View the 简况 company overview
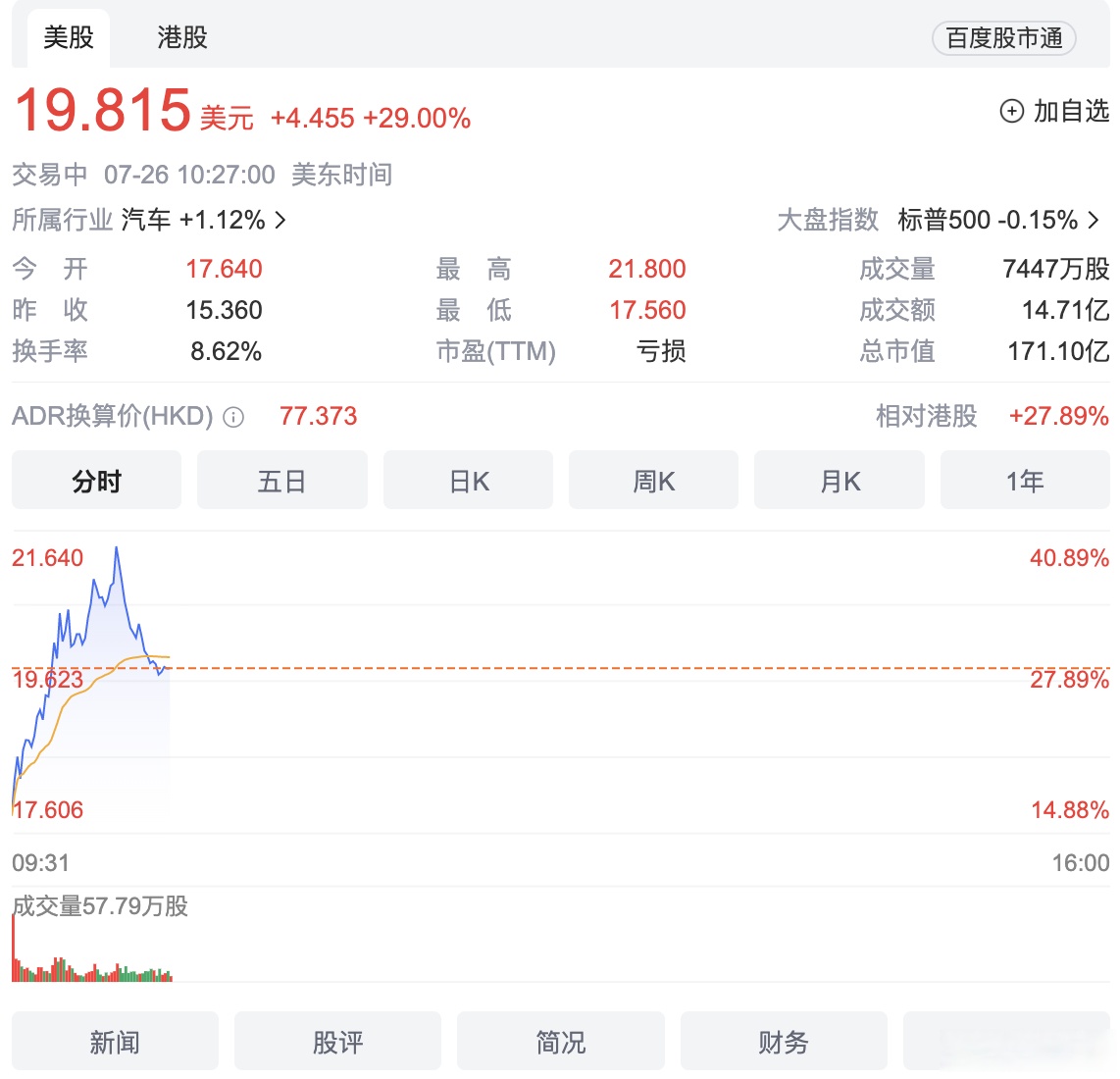Screen dimensions: 1120x1079 (560, 1042)
